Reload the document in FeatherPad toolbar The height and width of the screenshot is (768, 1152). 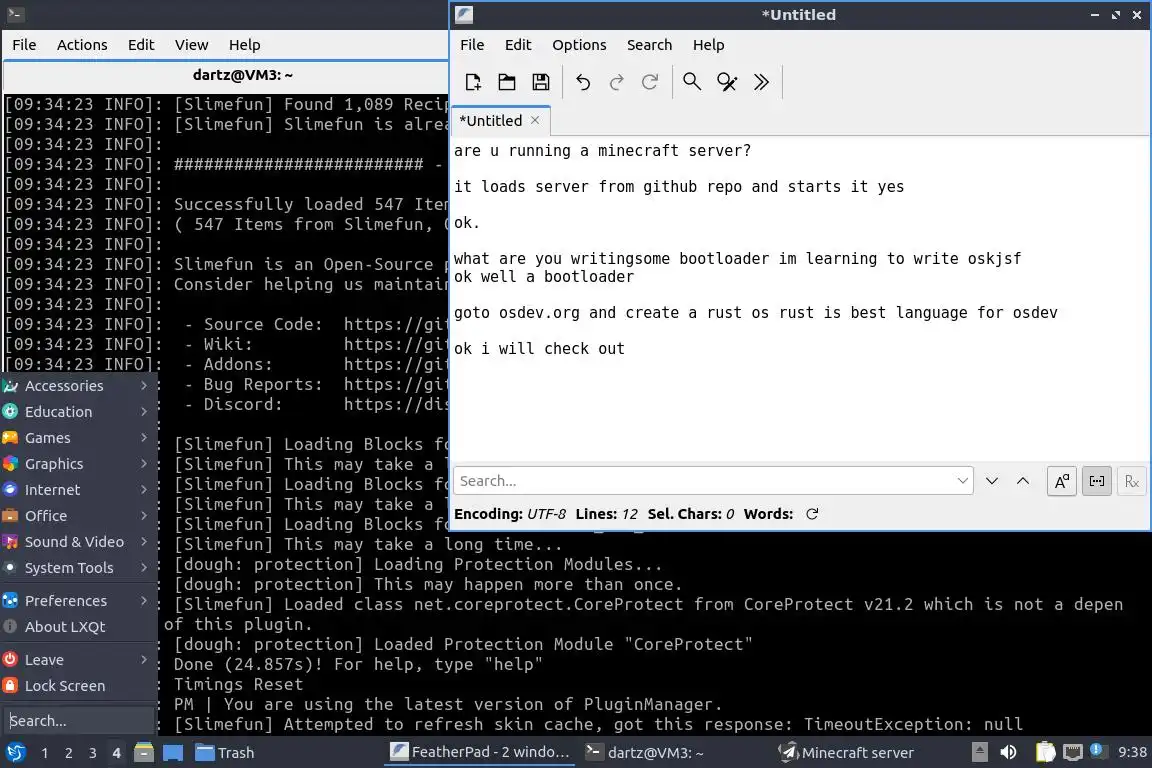tap(650, 82)
